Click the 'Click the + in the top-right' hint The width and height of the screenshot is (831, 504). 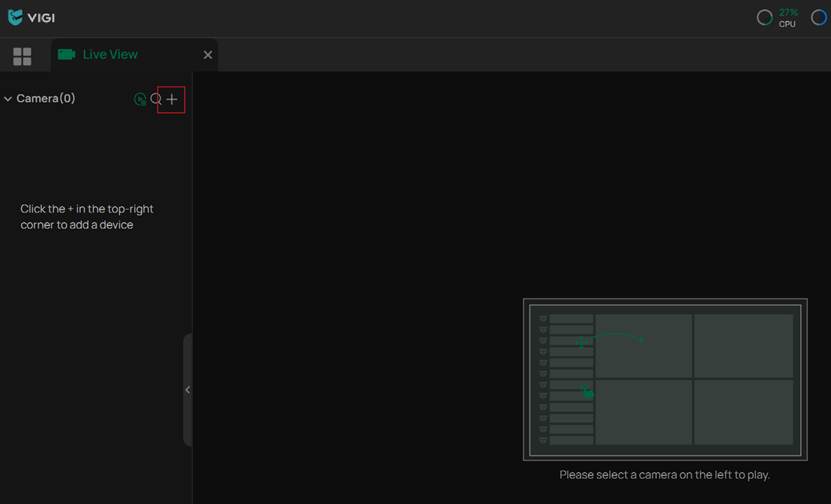click(87, 217)
